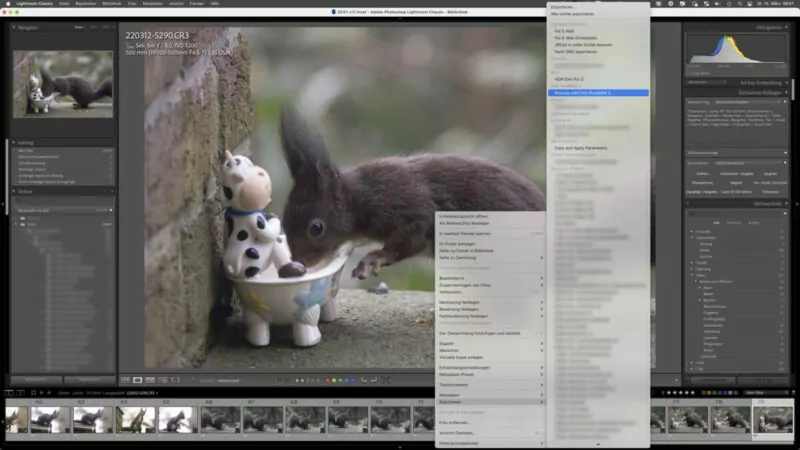Collapse the Navigator panel

pyautogui.click(x=14, y=28)
